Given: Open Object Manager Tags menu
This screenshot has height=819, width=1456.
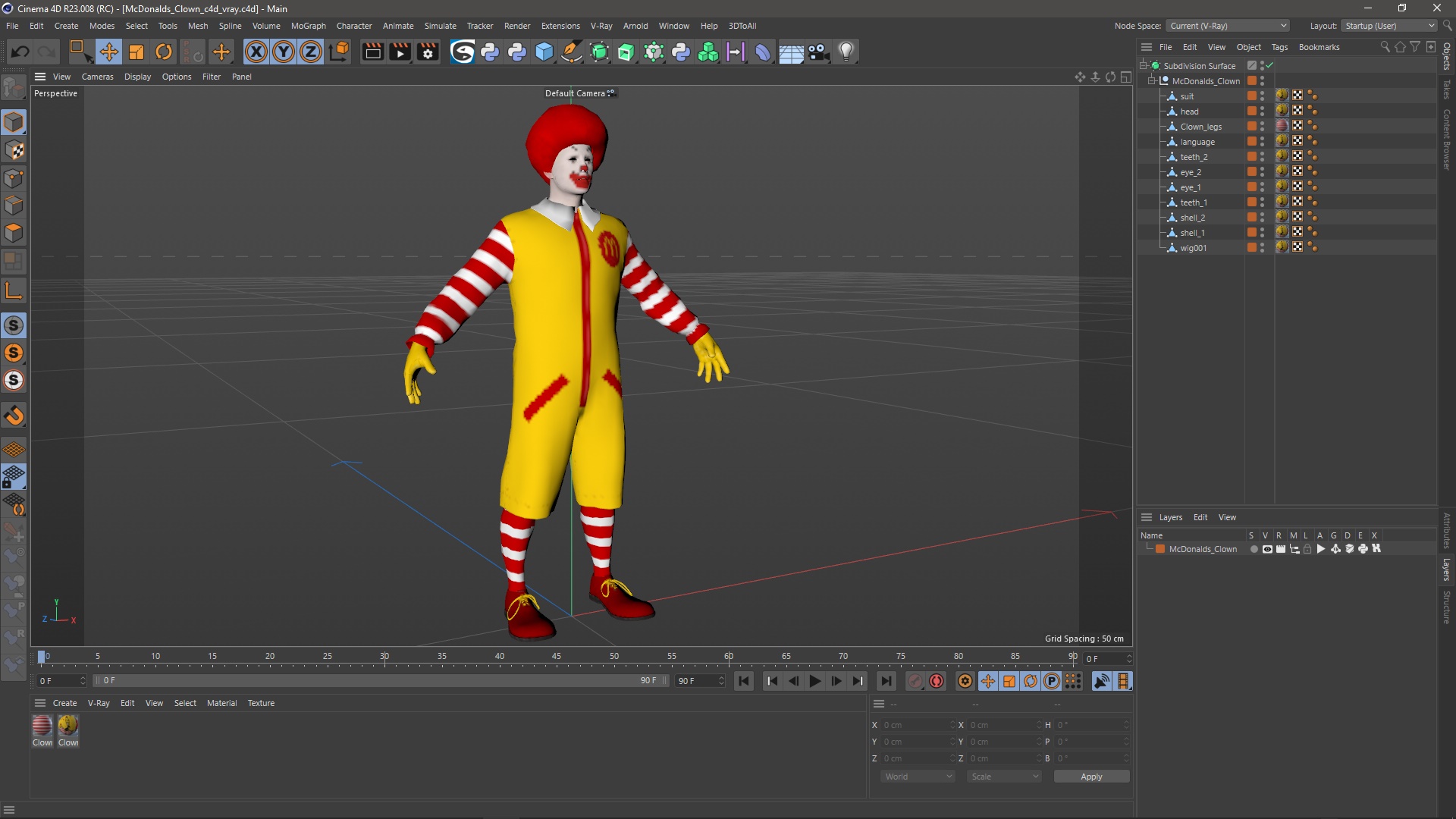Looking at the screenshot, I should coord(1279,47).
